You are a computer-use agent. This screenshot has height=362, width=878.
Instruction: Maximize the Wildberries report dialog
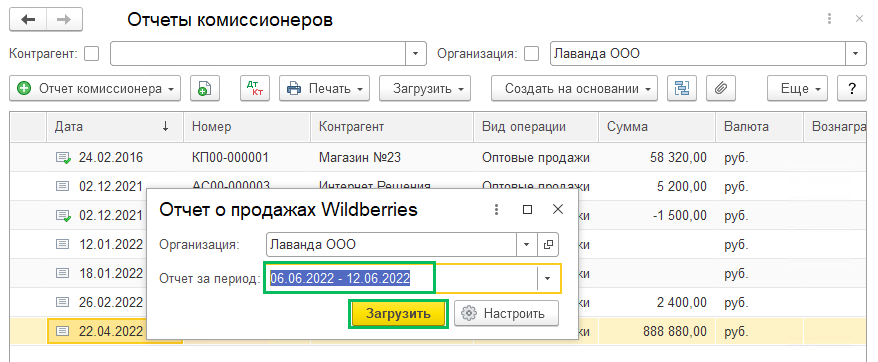[x=527, y=210]
